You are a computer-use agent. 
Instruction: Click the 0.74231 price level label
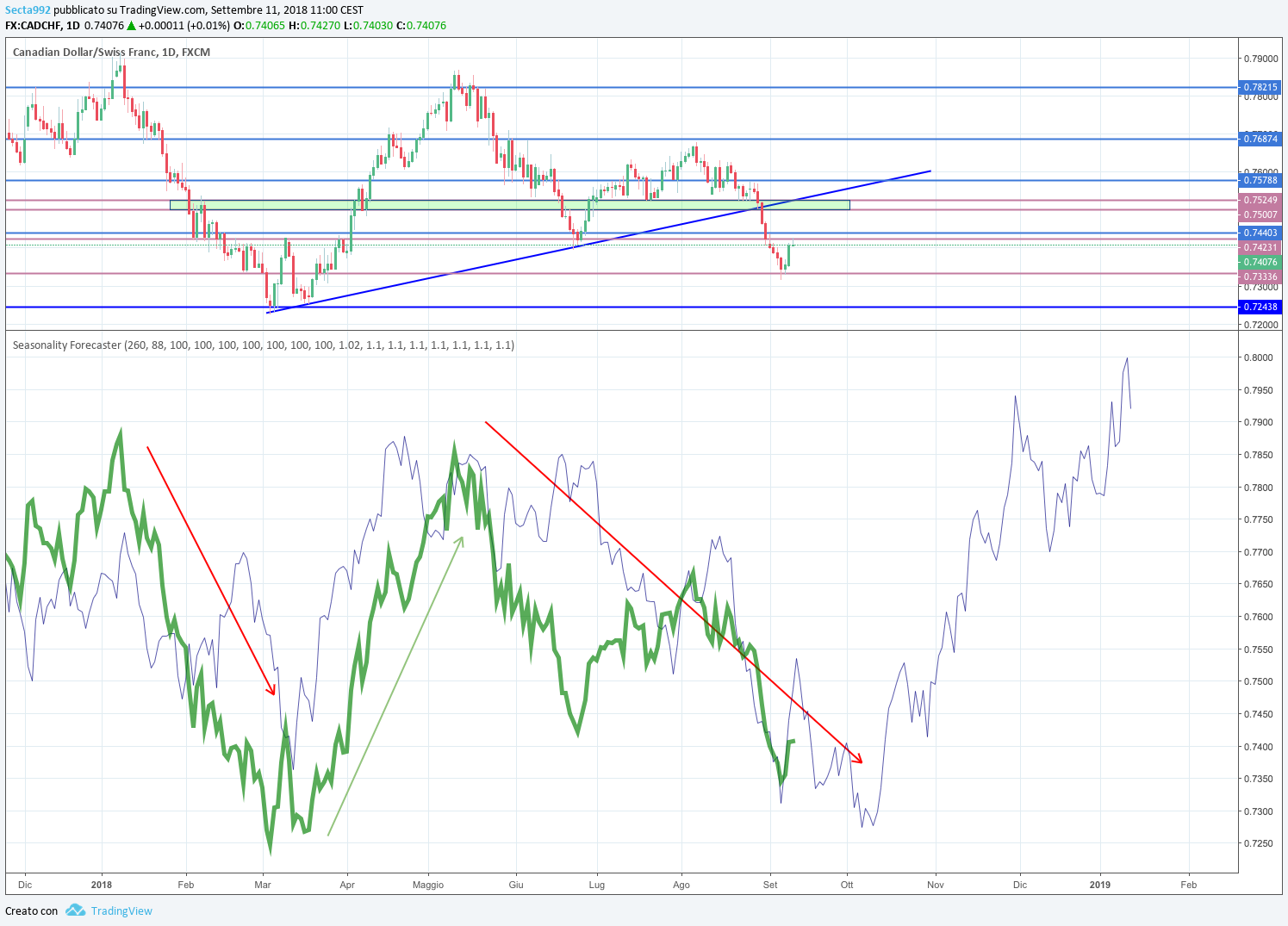click(1260, 247)
